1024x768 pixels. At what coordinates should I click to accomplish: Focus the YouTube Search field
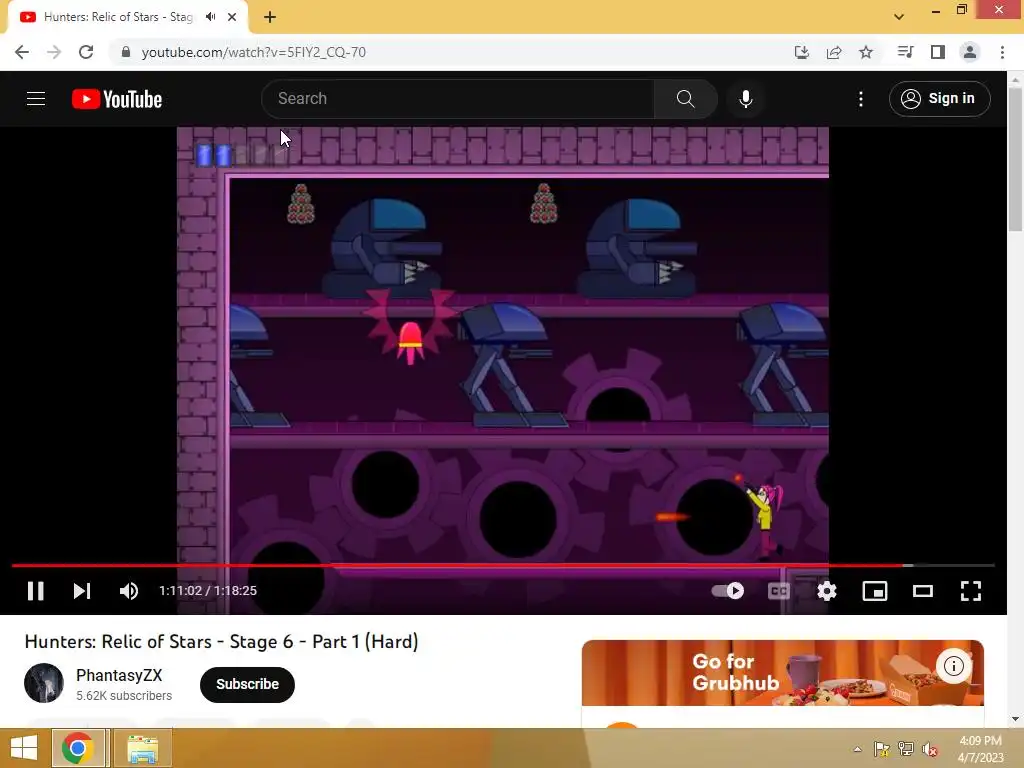pos(458,99)
